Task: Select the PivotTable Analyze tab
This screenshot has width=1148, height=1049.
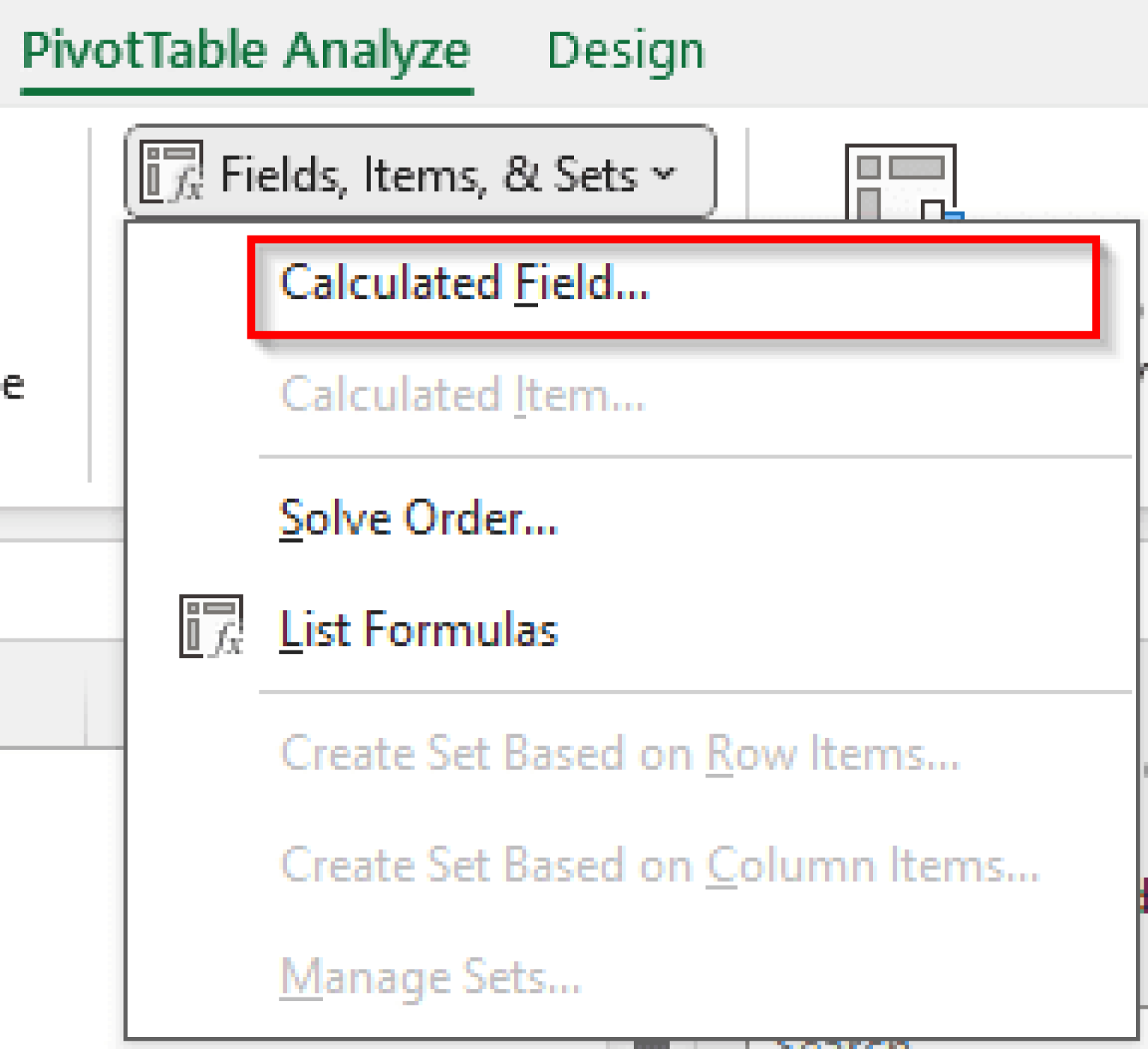Action: 247,50
